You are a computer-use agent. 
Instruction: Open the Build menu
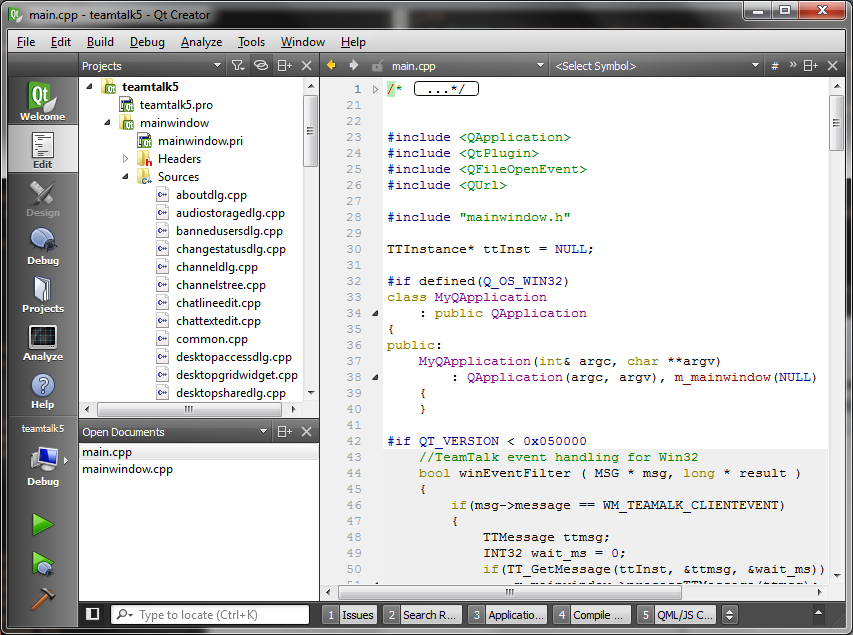[100, 42]
